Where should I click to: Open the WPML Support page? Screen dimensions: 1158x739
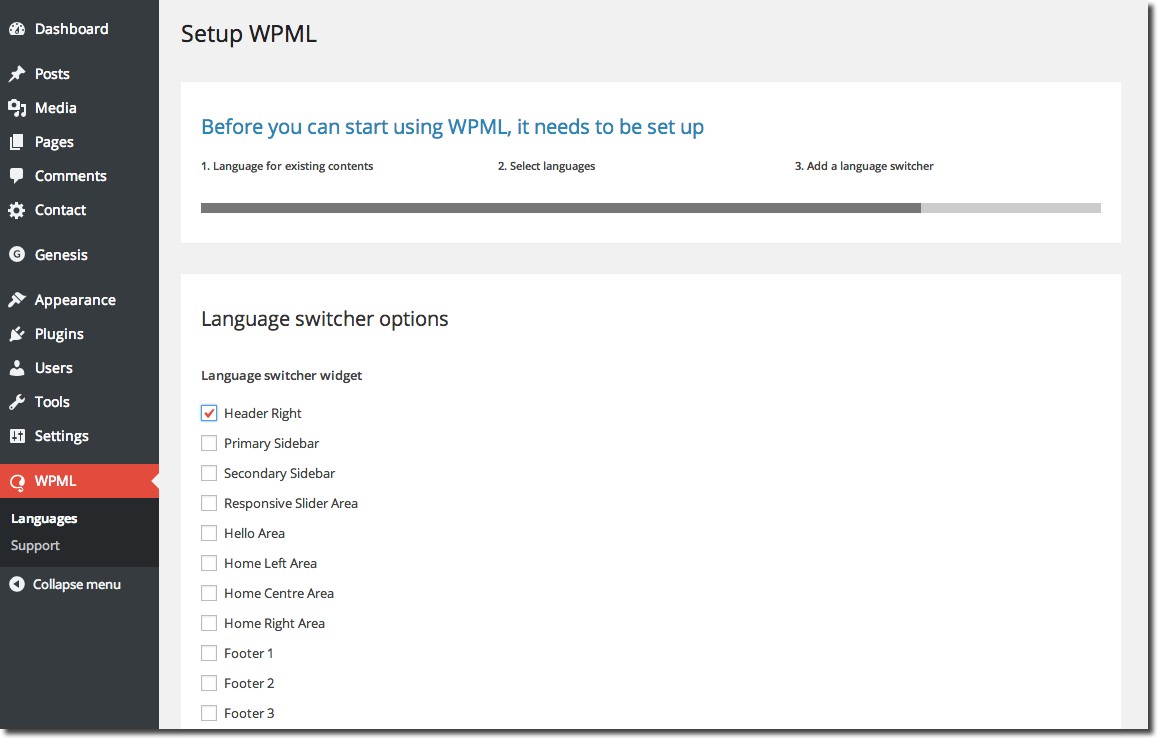[x=35, y=545]
